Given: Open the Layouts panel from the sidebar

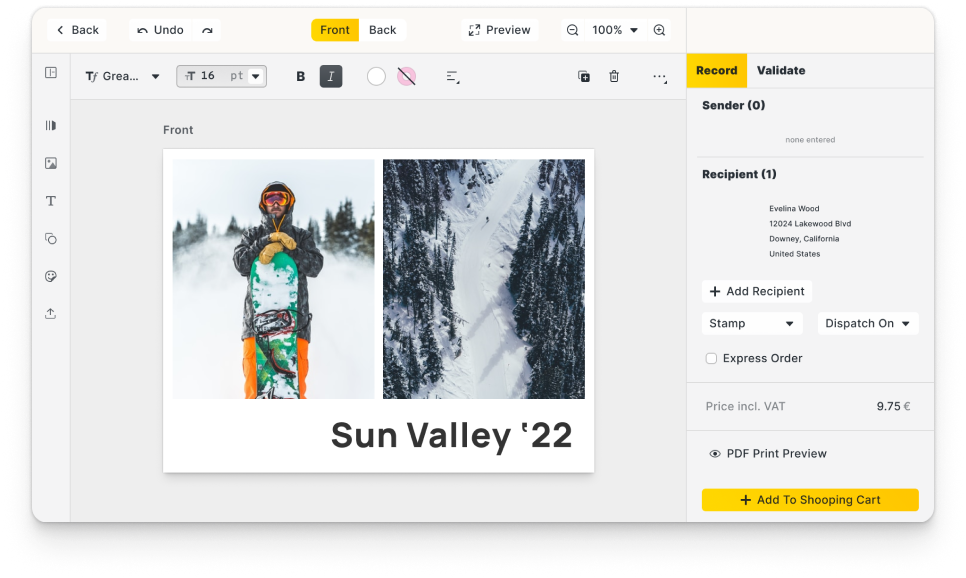Looking at the screenshot, I should point(50,125).
